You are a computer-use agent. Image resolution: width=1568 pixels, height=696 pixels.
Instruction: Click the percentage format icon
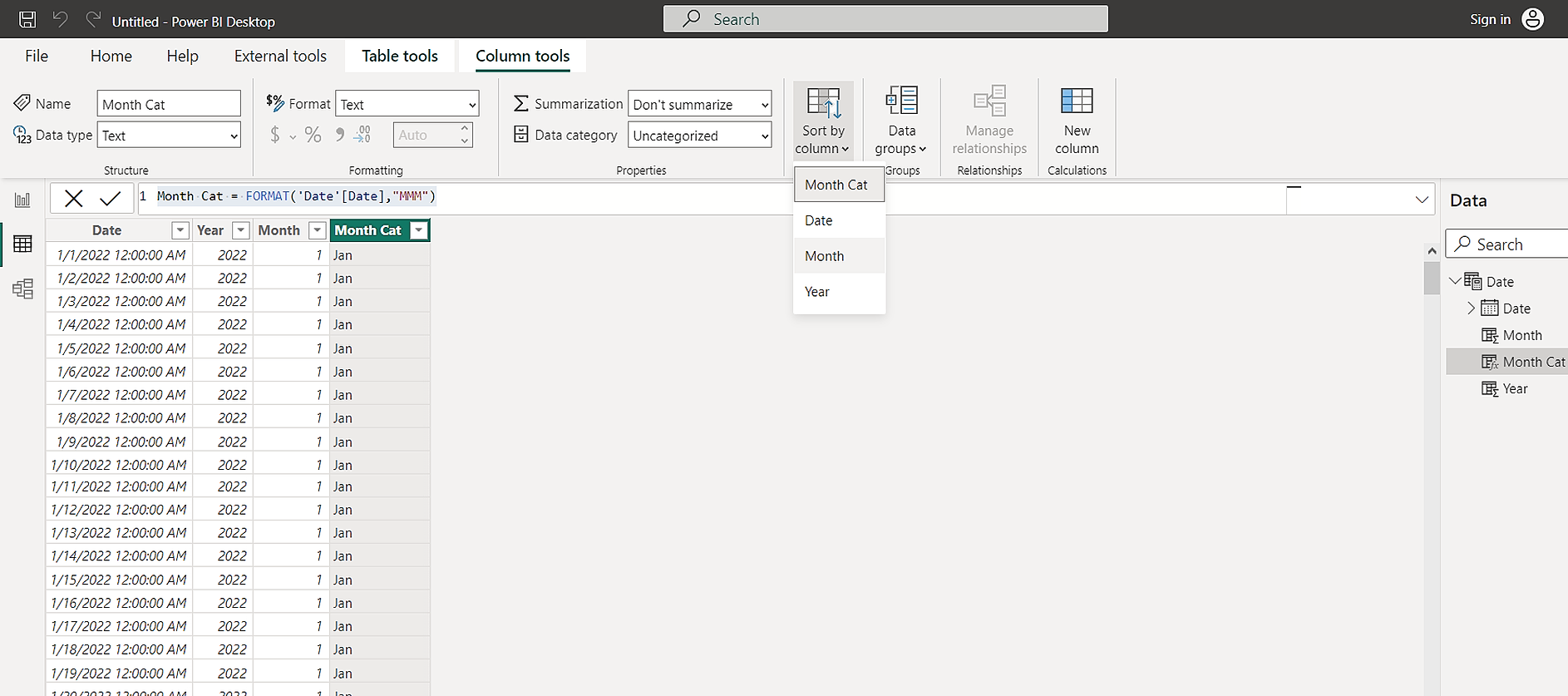[x=313, y=135]
